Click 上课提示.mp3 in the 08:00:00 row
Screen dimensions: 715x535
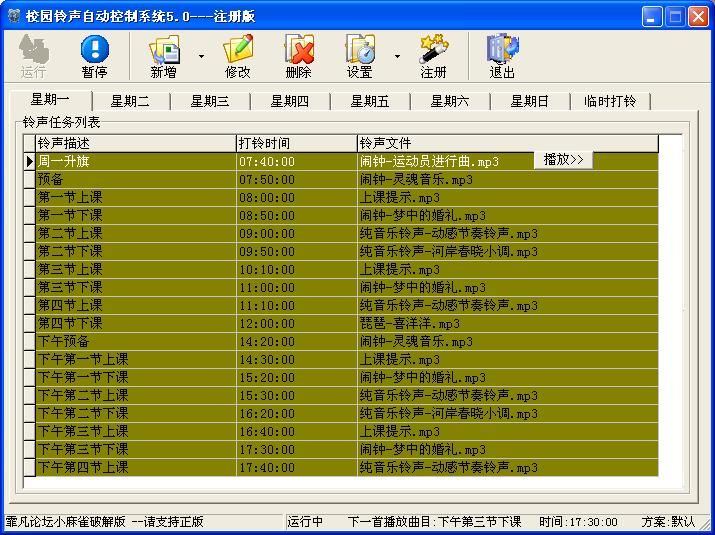point(508,197)
